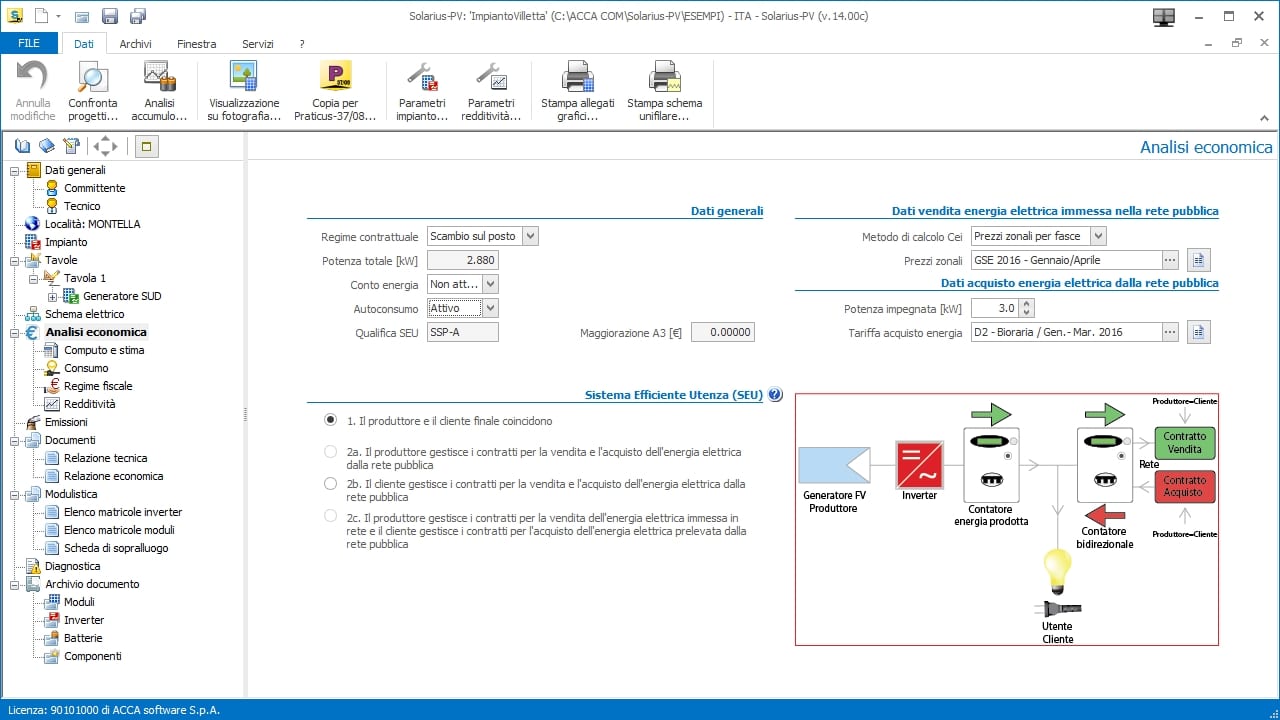Select Batterie under Archivio documento
Image resolution: width=1280 pixels, height=720 pixels.
click(83, 638)
